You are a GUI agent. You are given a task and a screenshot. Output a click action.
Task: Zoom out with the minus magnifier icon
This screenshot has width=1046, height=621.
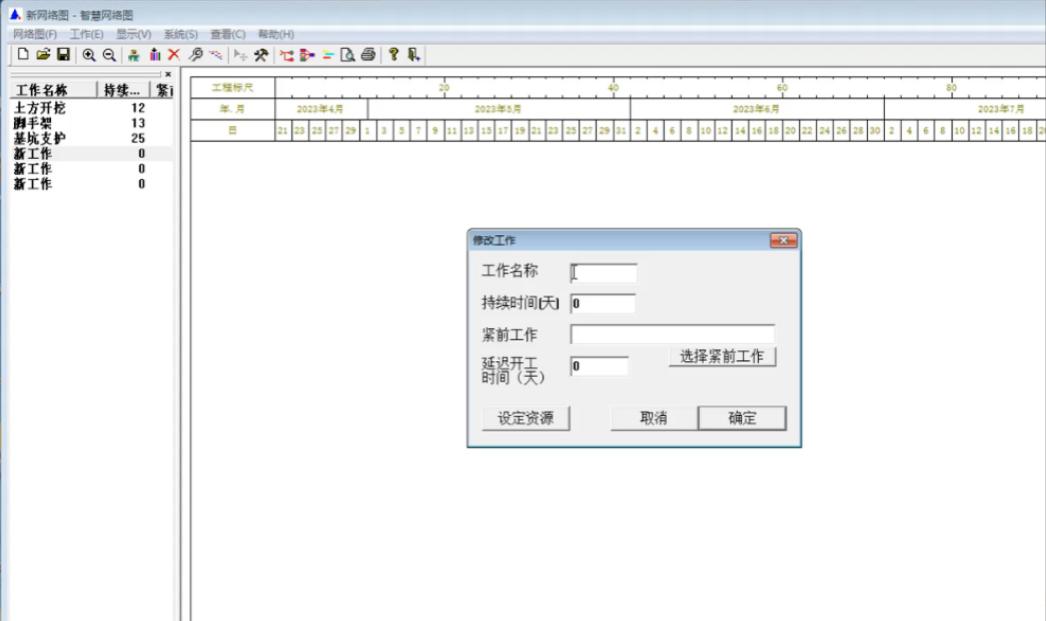[109, 55]
